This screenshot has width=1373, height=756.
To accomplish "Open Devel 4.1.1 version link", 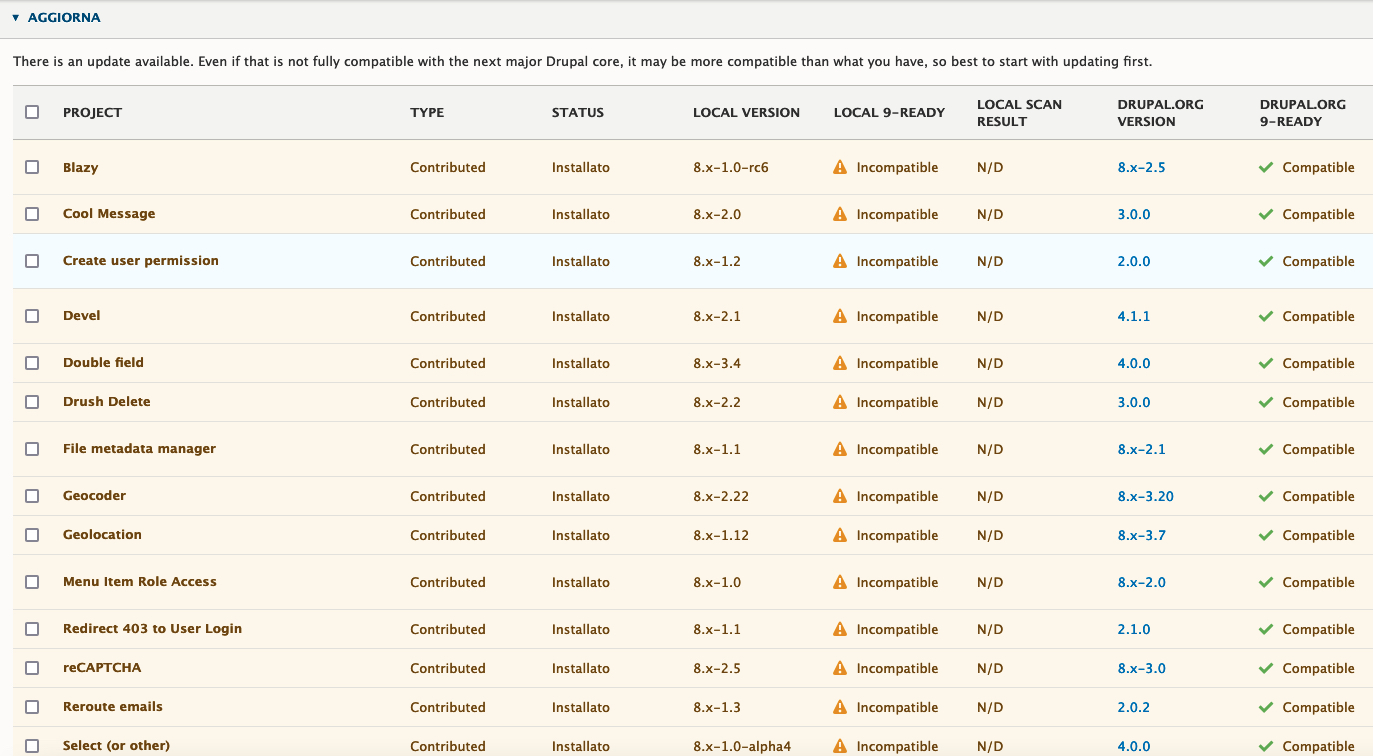I will click(x=1134, y=316).
